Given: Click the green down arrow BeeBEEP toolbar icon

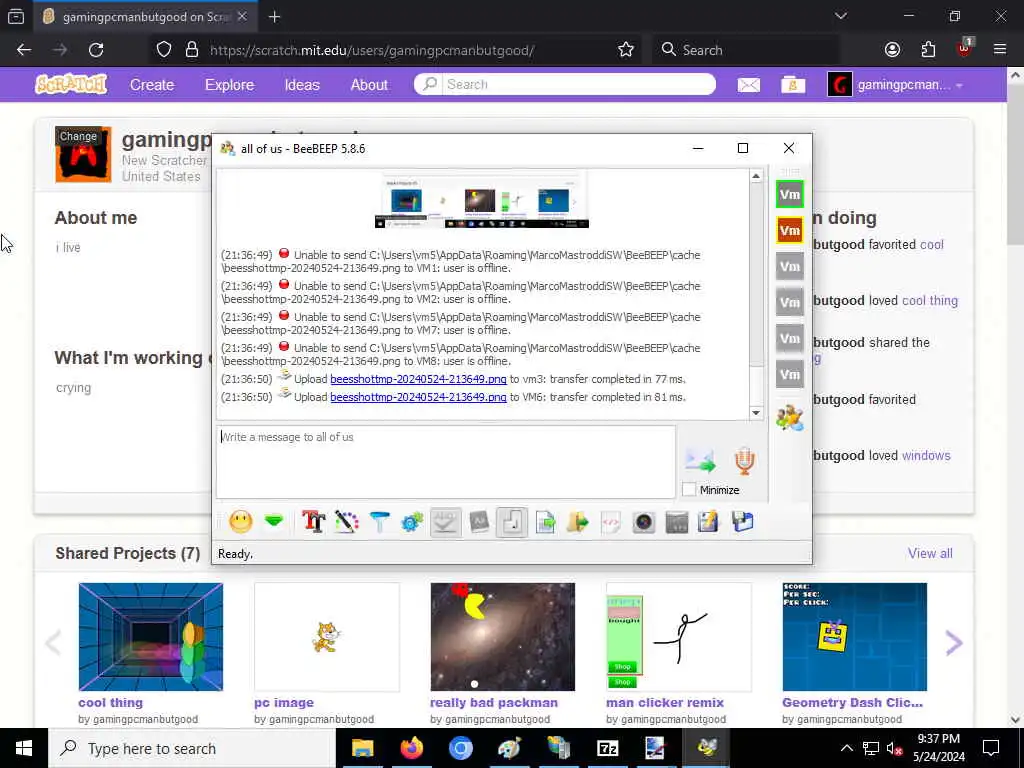Looking at the screenshot, I should pos(274,522).
